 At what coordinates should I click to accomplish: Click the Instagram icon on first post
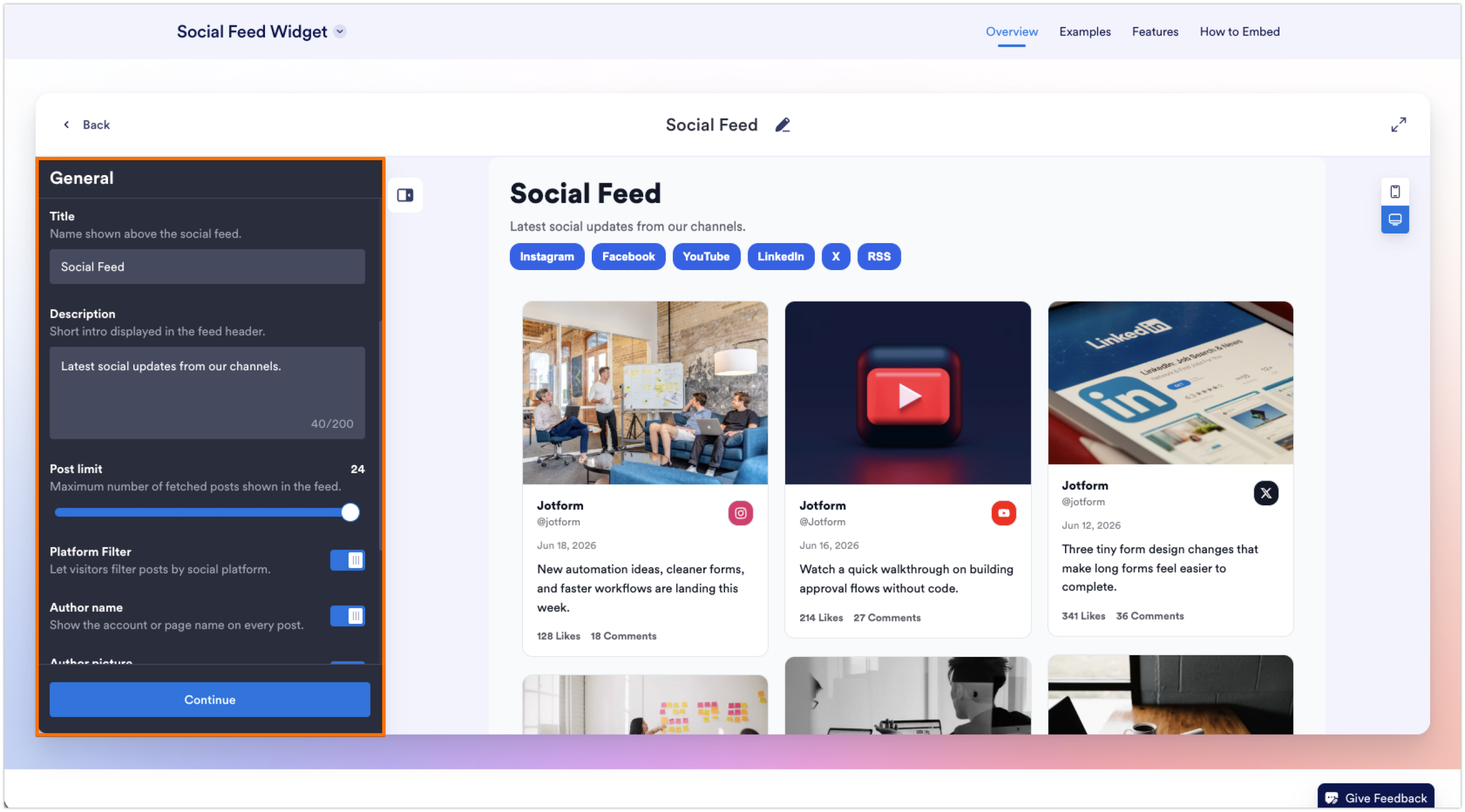[741, 513]
